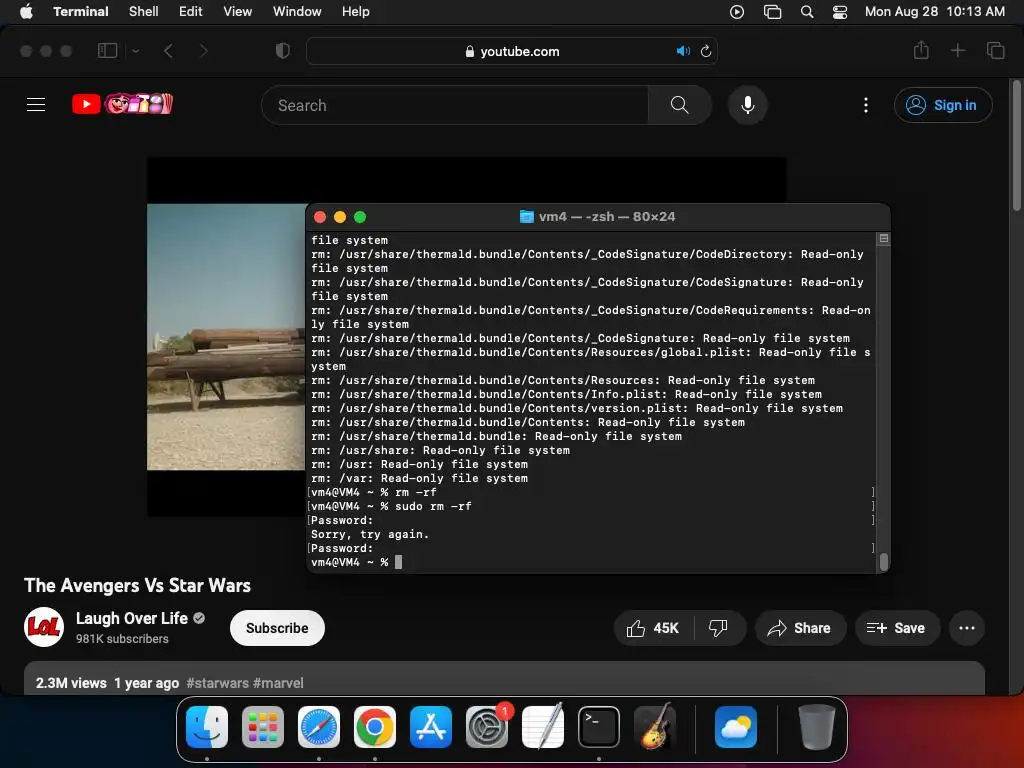Open Finder from the Dock
This screenshot has height=768, width=1024.
click(207, 727)
